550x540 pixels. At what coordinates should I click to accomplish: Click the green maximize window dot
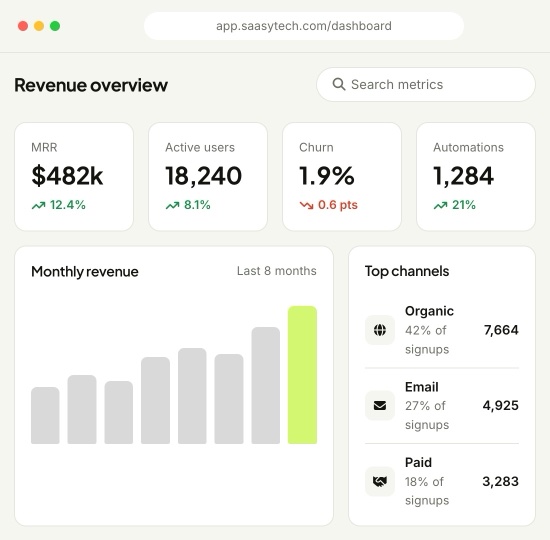coord(55,26)
